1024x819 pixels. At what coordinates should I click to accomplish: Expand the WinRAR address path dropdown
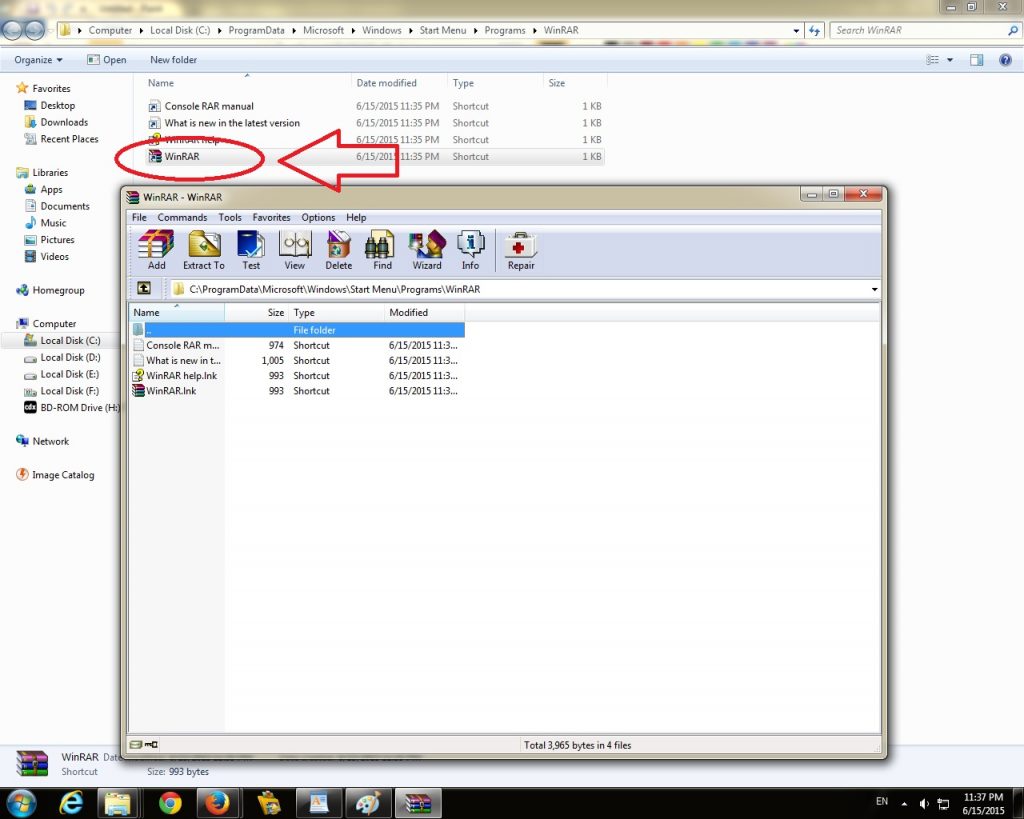[x=875, y=289]
